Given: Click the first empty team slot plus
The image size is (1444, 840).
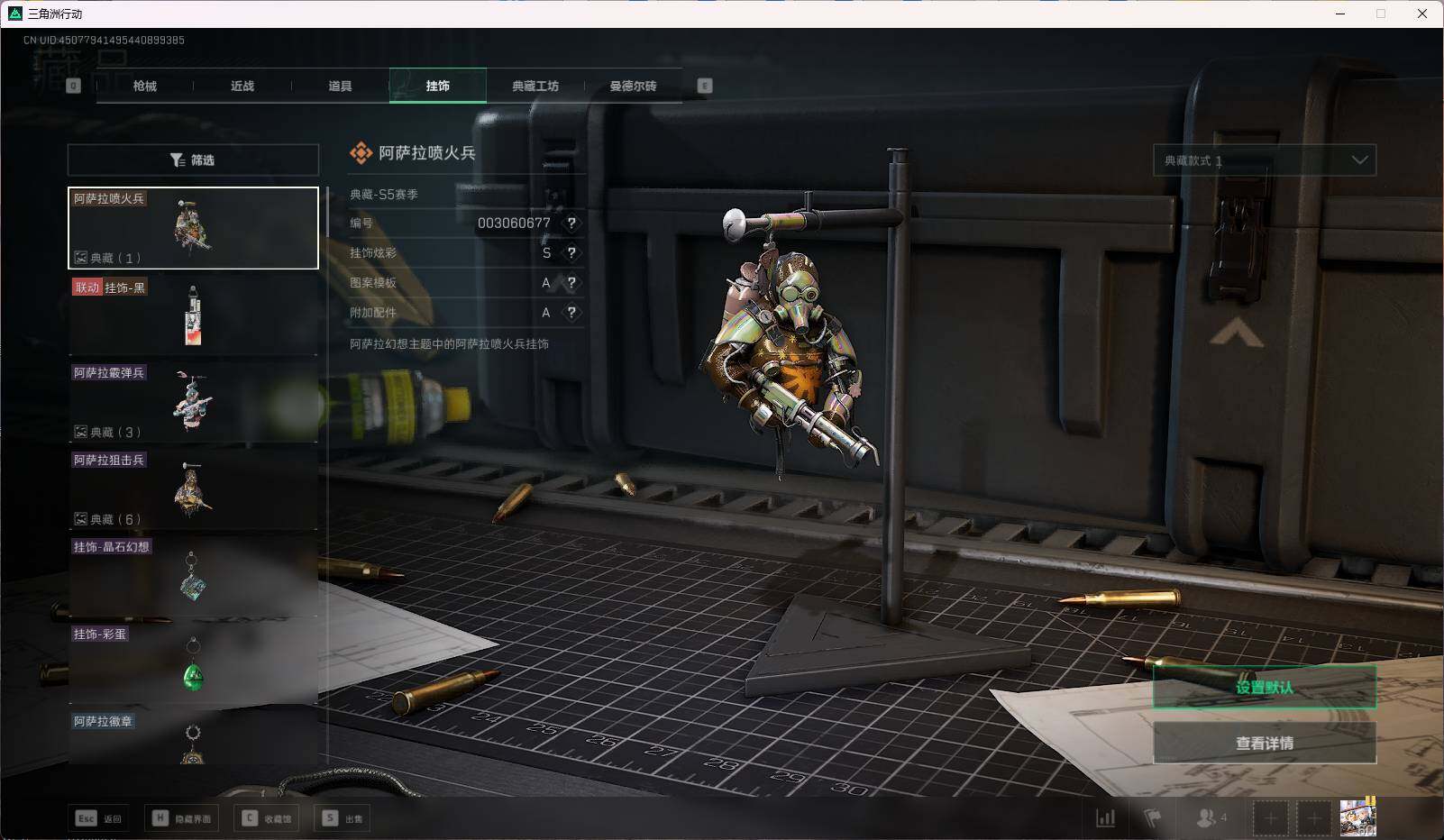Looking at the screenshot, I should pos(1270,818).
